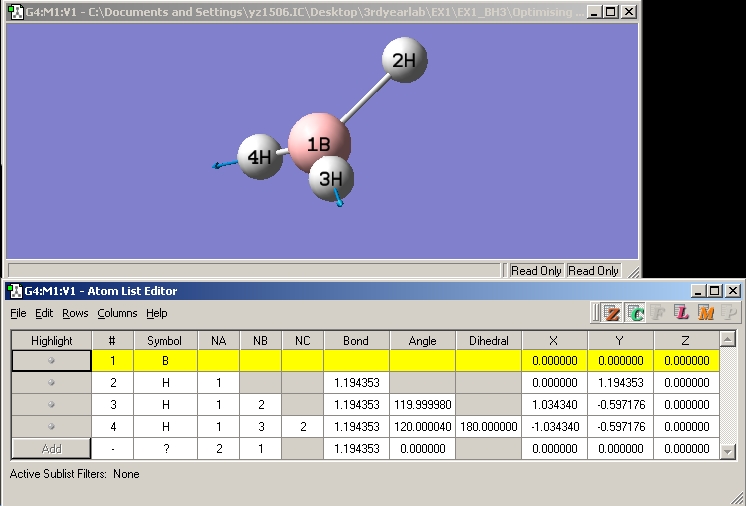Maximize the Atom List Editor window
The width and height of the screenshot is (746, 506).
pos(715,291)
